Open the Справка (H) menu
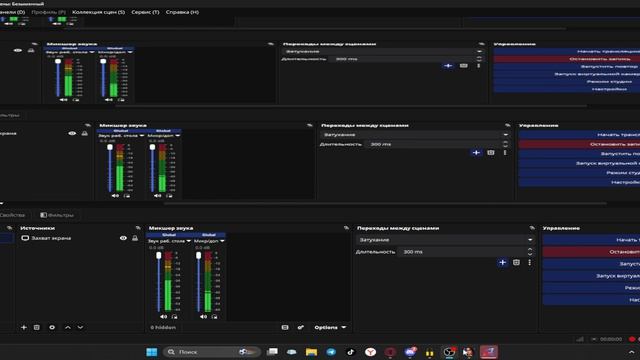 [x=182, y=12]
